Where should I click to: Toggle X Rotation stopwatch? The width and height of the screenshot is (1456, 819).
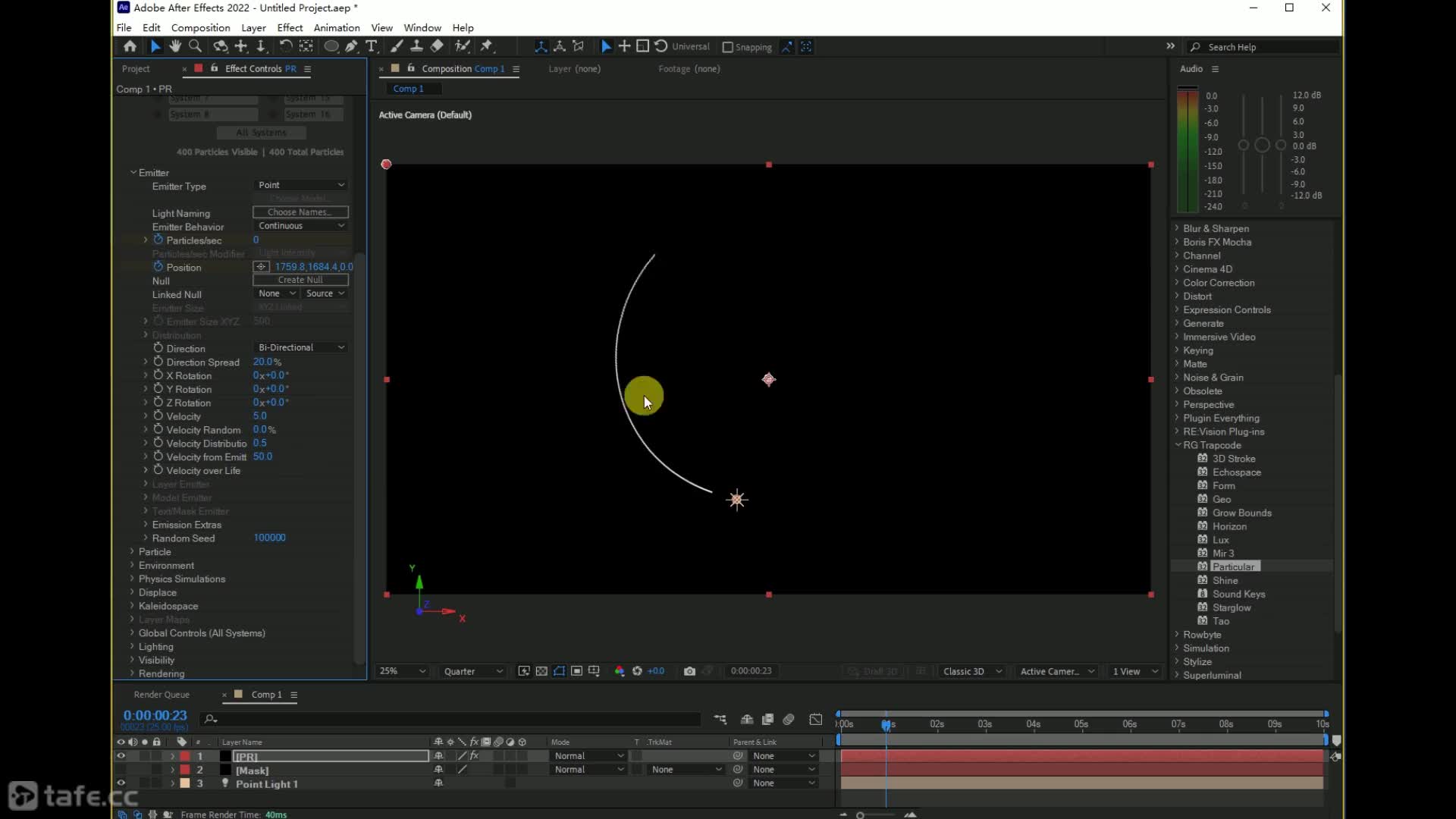(158, 375)
